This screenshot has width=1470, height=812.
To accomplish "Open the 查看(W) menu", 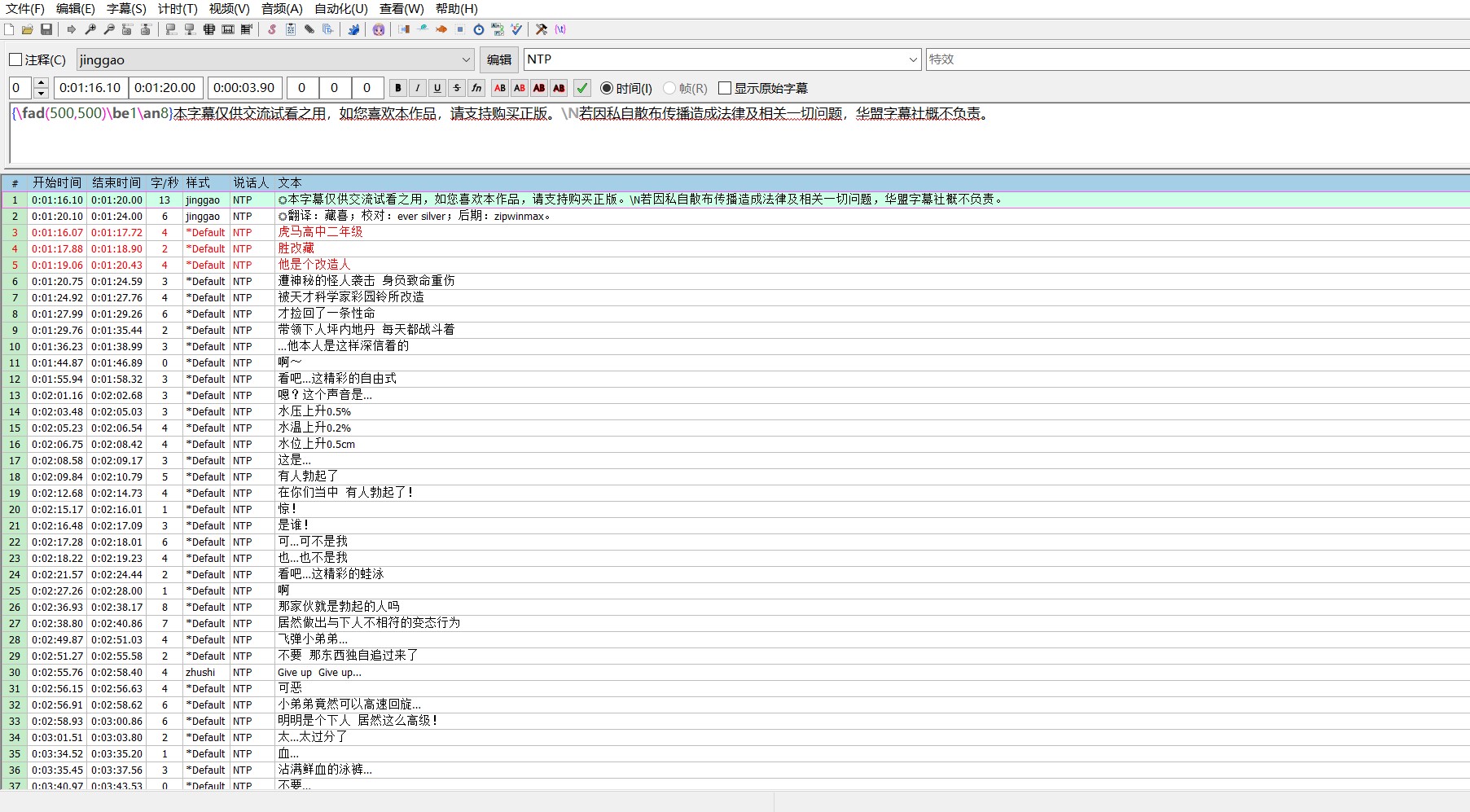I will [402, 9].
